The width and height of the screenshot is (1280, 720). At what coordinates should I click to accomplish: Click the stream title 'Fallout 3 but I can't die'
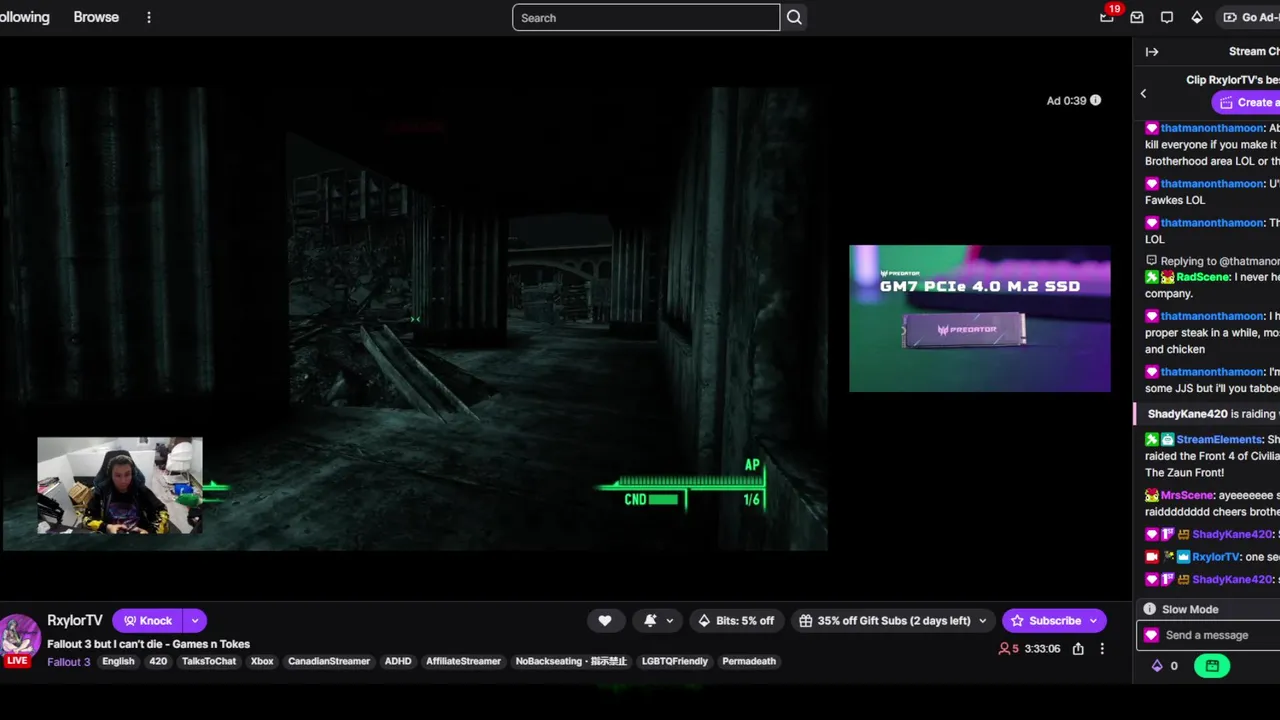(x=148, y=644)
